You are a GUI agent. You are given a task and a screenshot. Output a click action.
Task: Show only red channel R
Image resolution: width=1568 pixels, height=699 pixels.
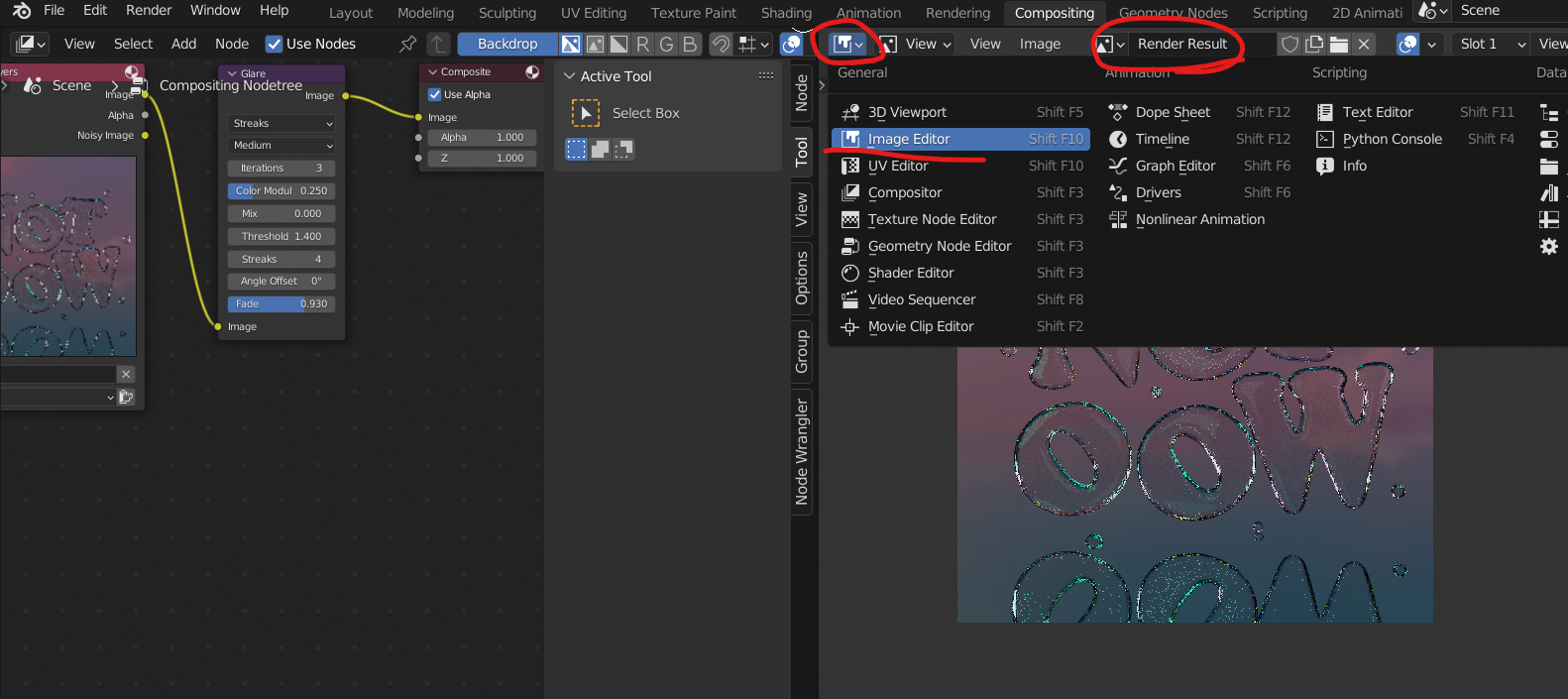[x=642, y=44]
